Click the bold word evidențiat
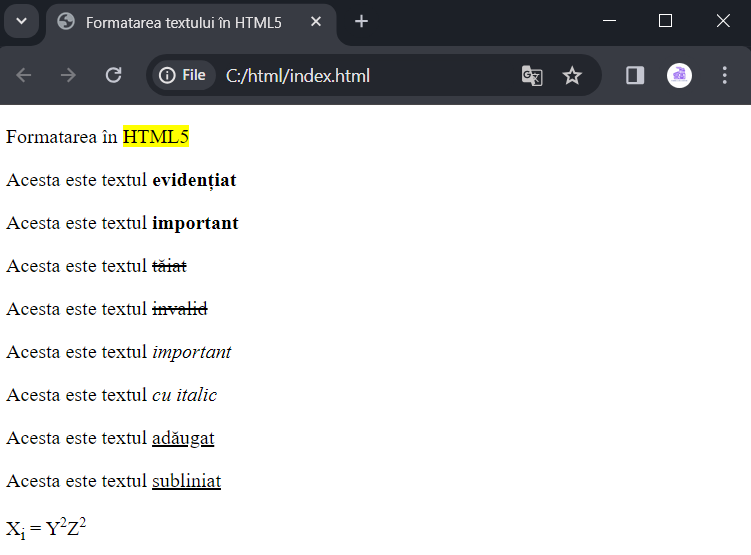 194,180
